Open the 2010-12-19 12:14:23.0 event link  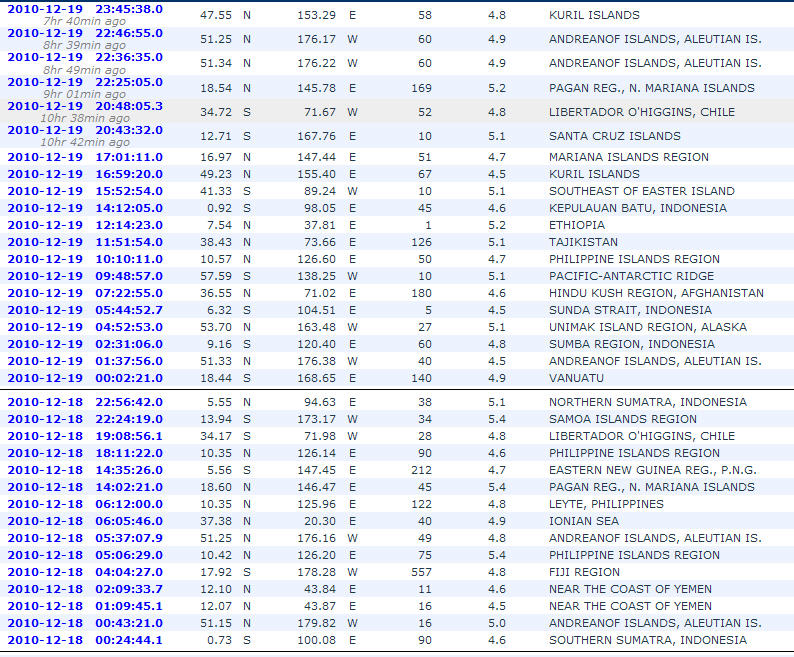pyautogui.click(x=85, y=225)
